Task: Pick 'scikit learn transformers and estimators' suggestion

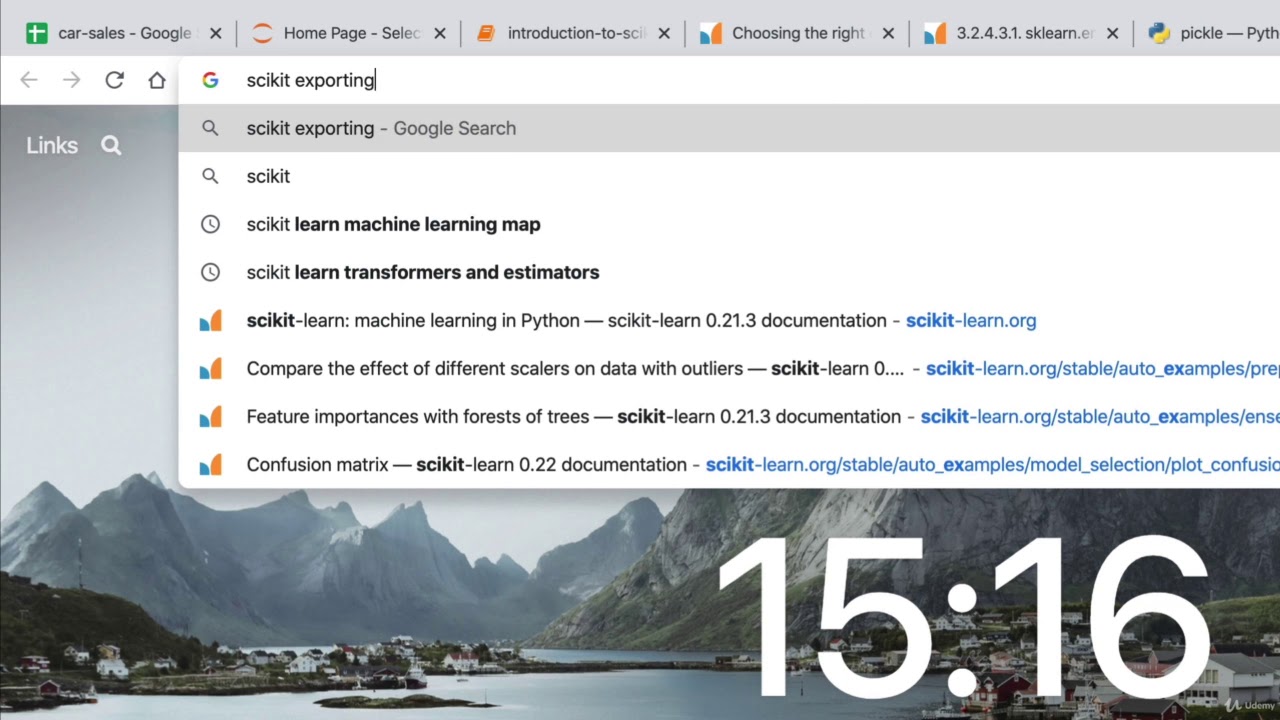Action: (x=422, y=272)
